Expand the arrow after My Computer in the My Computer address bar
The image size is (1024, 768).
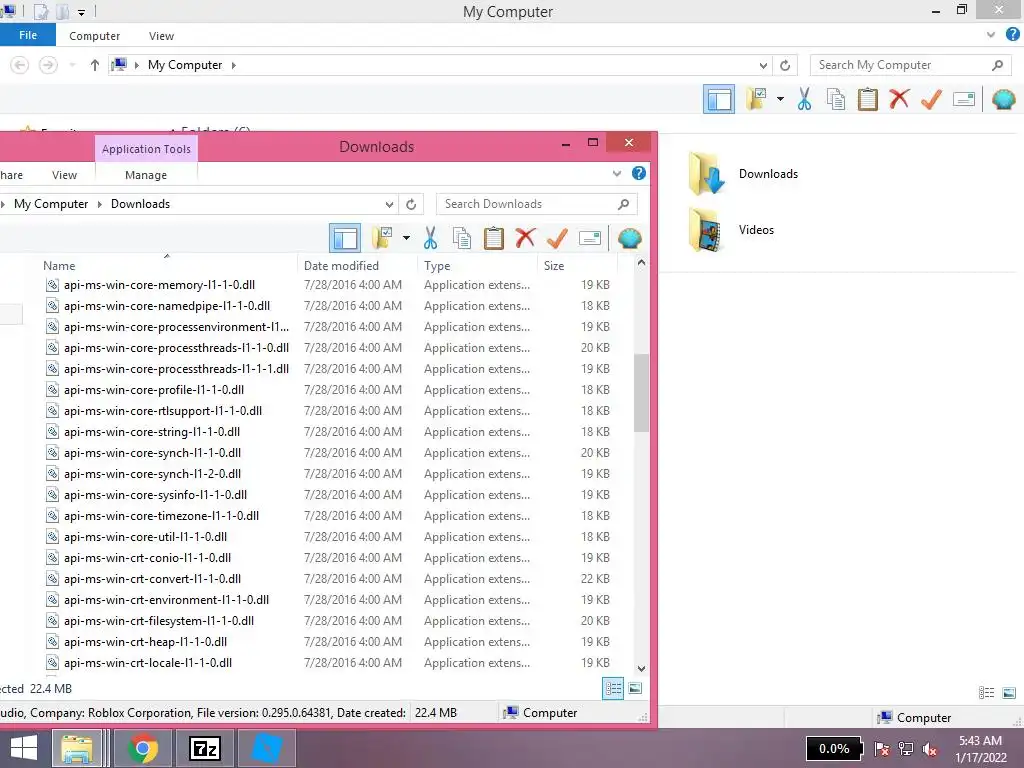(233, 65)
